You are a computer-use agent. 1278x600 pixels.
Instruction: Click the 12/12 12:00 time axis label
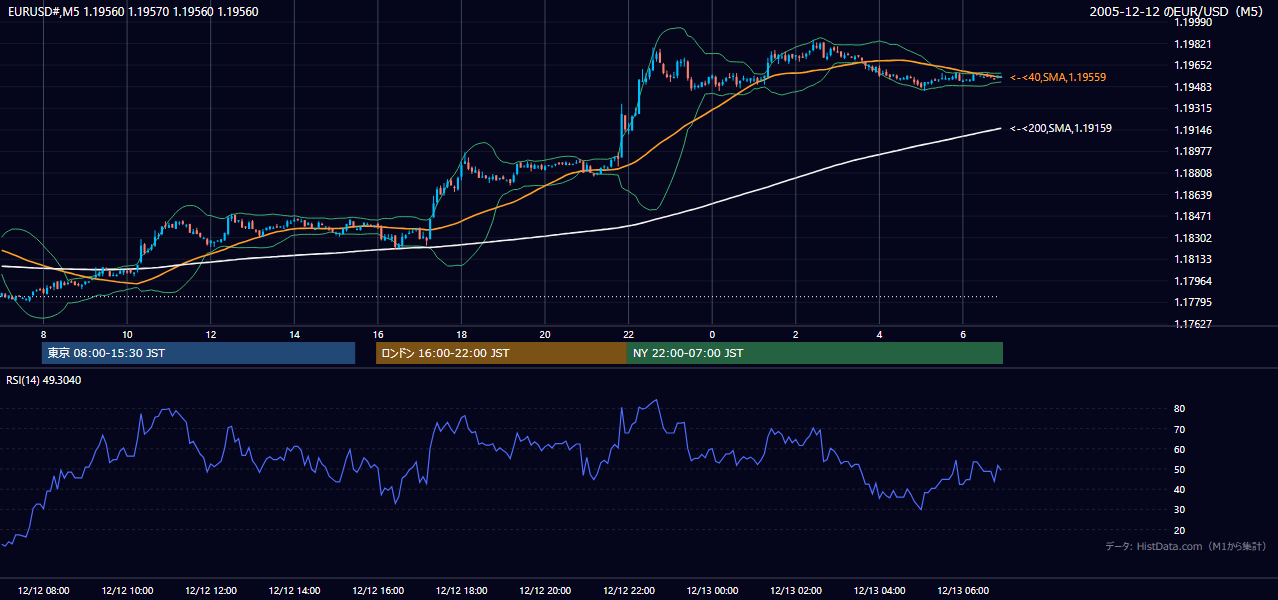tap(210, 591)
